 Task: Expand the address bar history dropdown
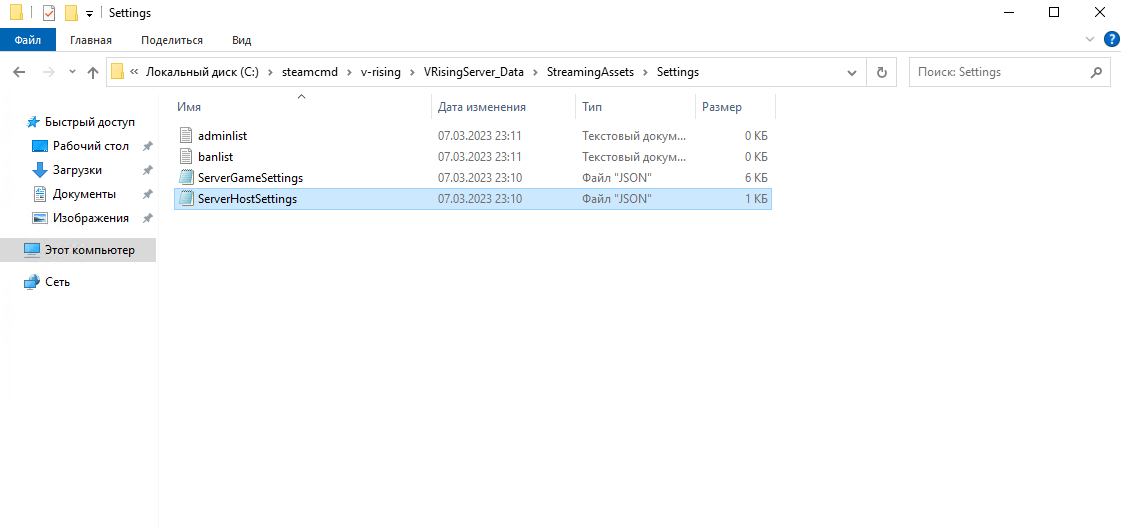coord(851,72)
